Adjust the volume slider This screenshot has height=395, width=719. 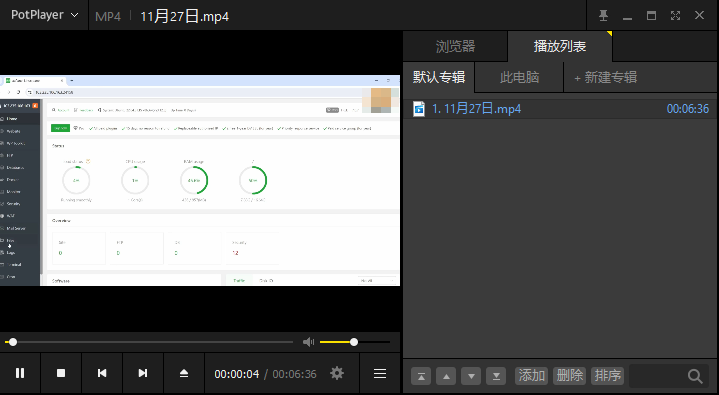pos(354,342)
